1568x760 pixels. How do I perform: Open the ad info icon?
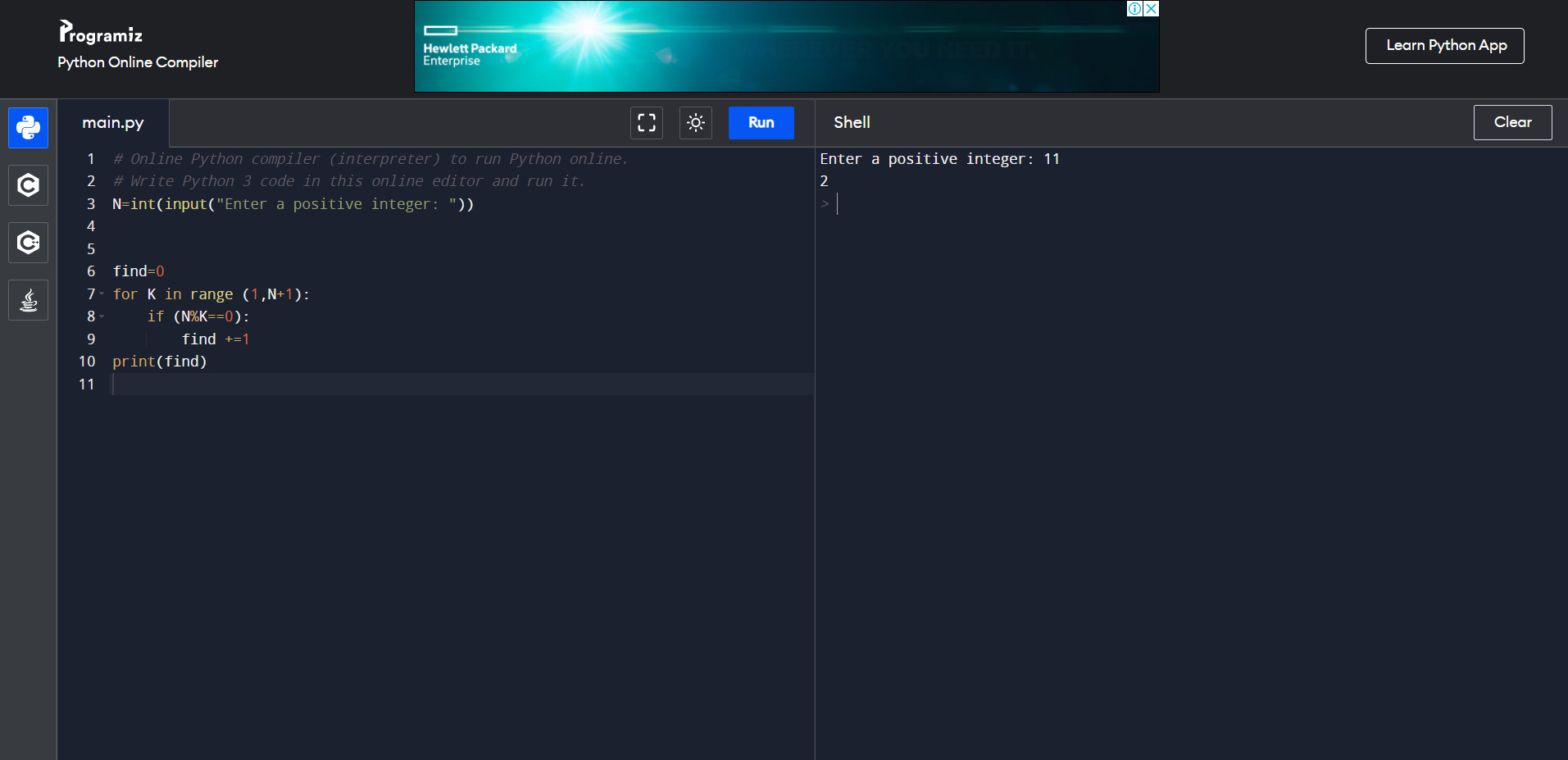[x=1135, y=8]
